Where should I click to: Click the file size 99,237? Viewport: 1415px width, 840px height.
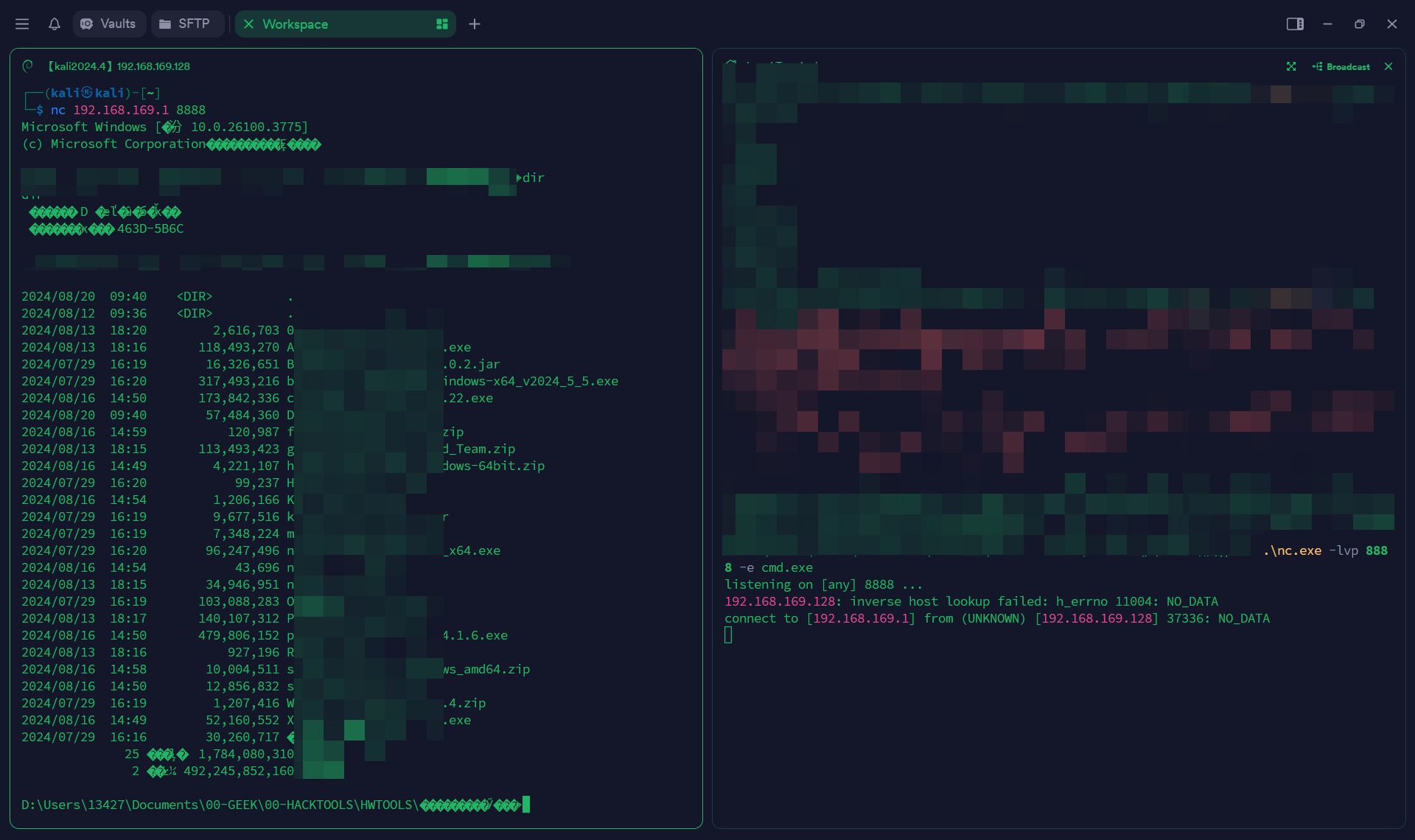(257, 483)
